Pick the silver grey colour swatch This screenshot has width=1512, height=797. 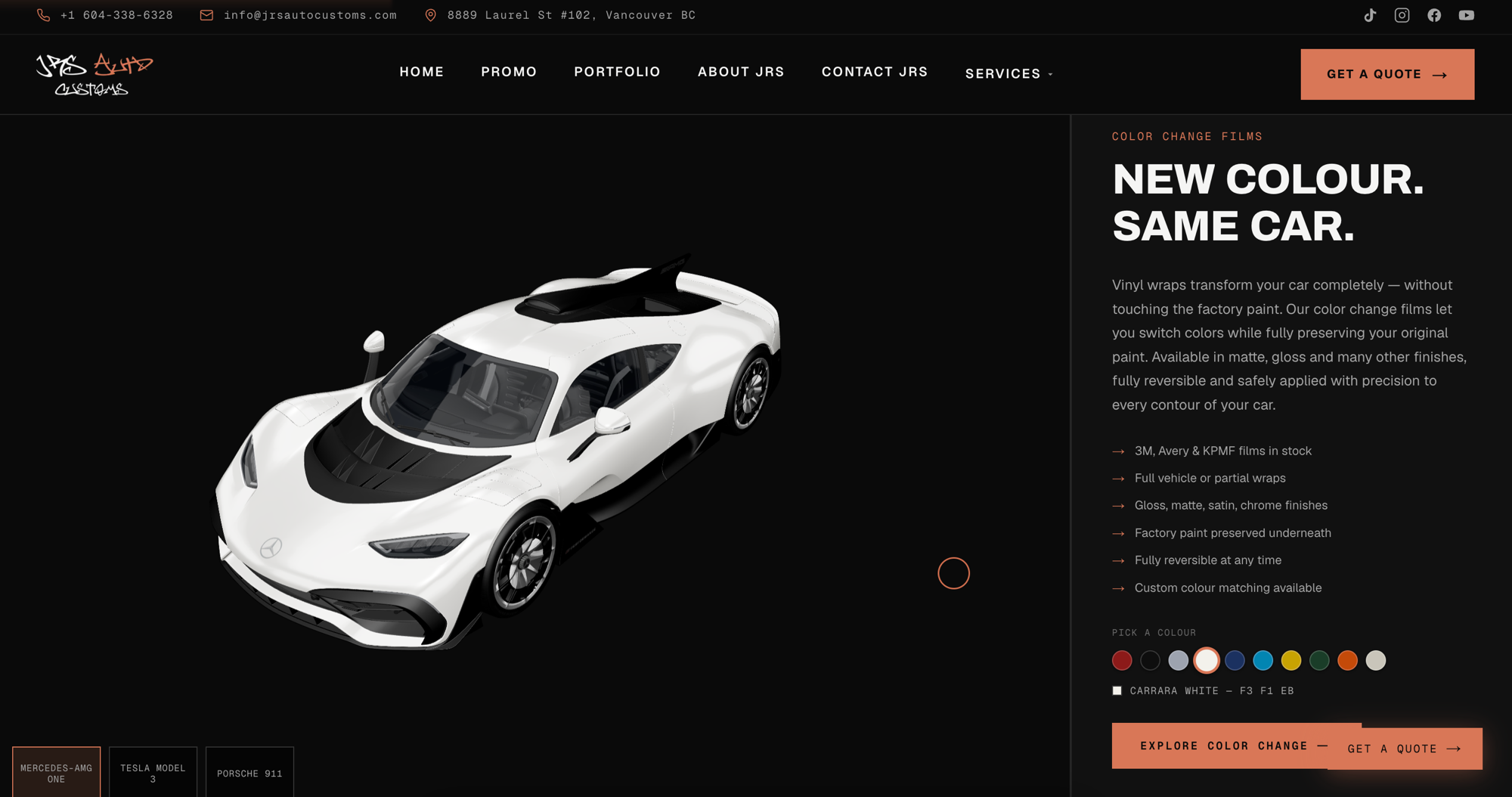(x=1178, y=660)
